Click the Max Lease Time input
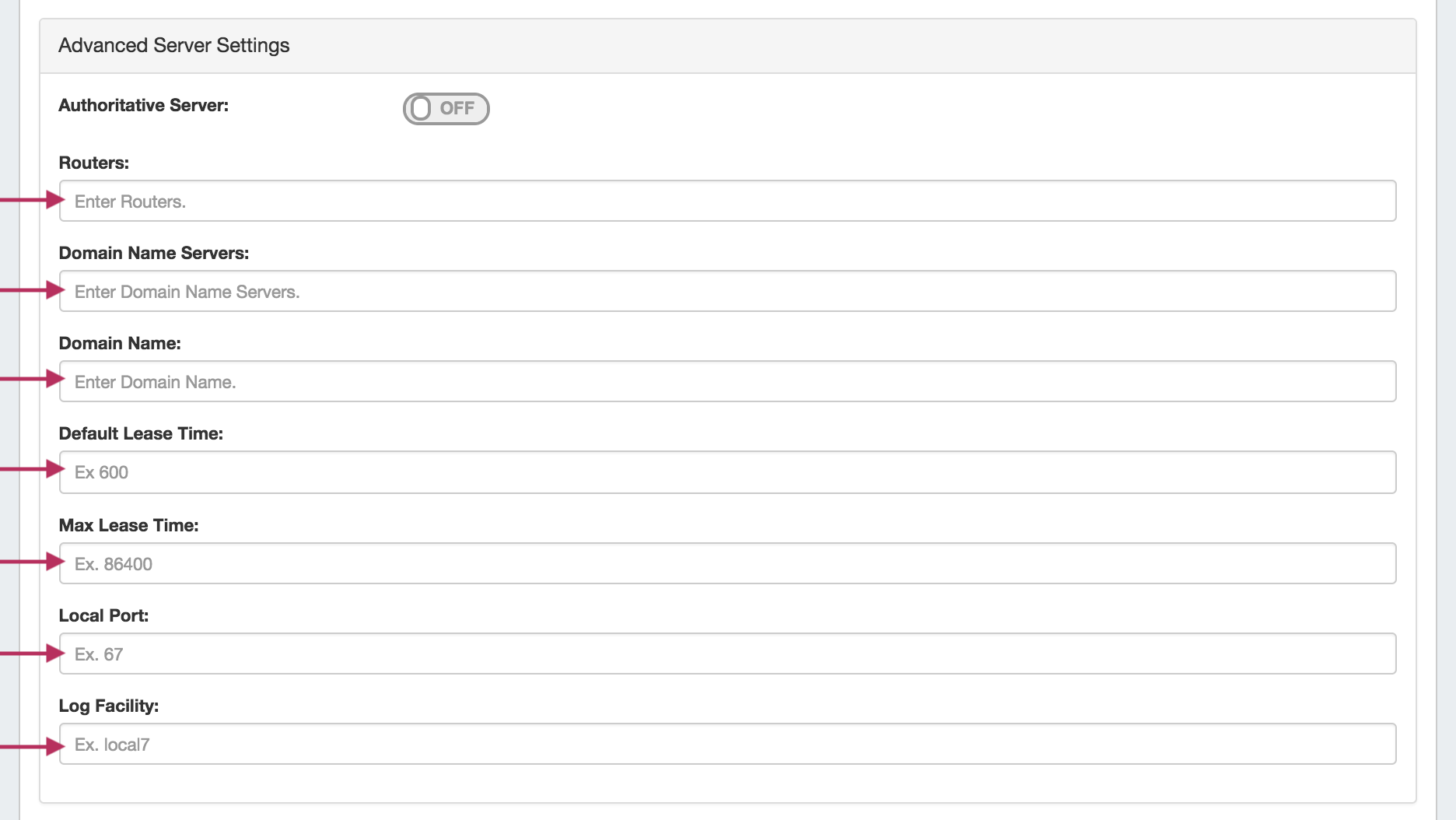Viewport: 1456px width, 820px height. tap(727, 564)
